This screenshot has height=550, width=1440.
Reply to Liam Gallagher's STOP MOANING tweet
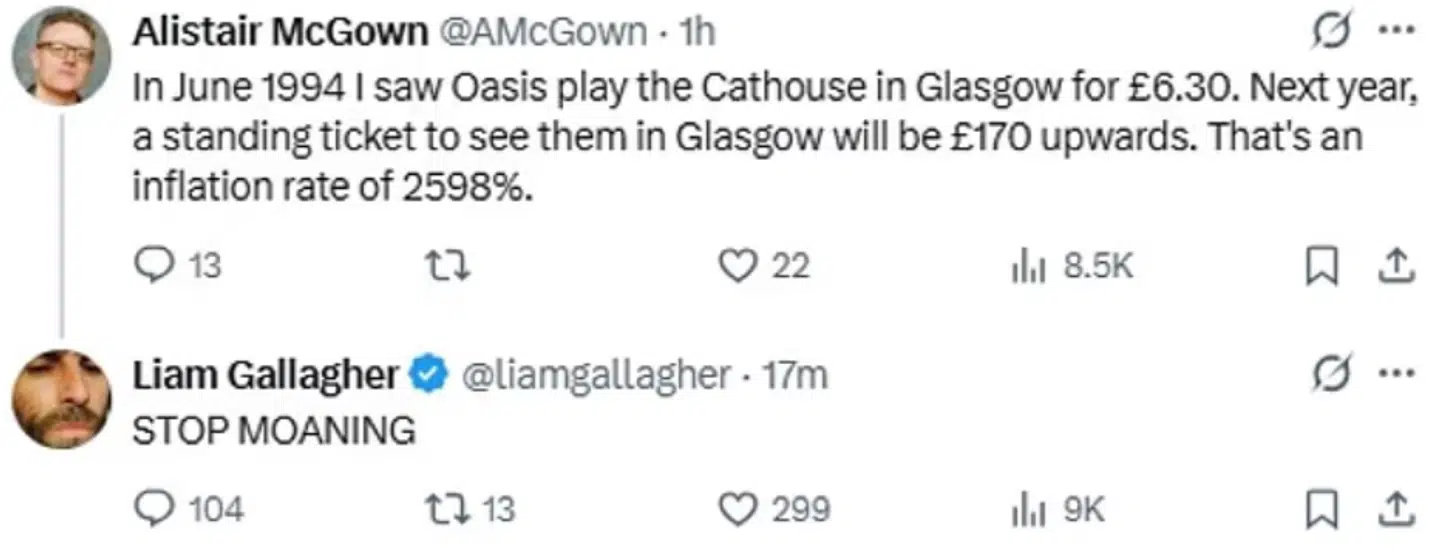point(189,510)
